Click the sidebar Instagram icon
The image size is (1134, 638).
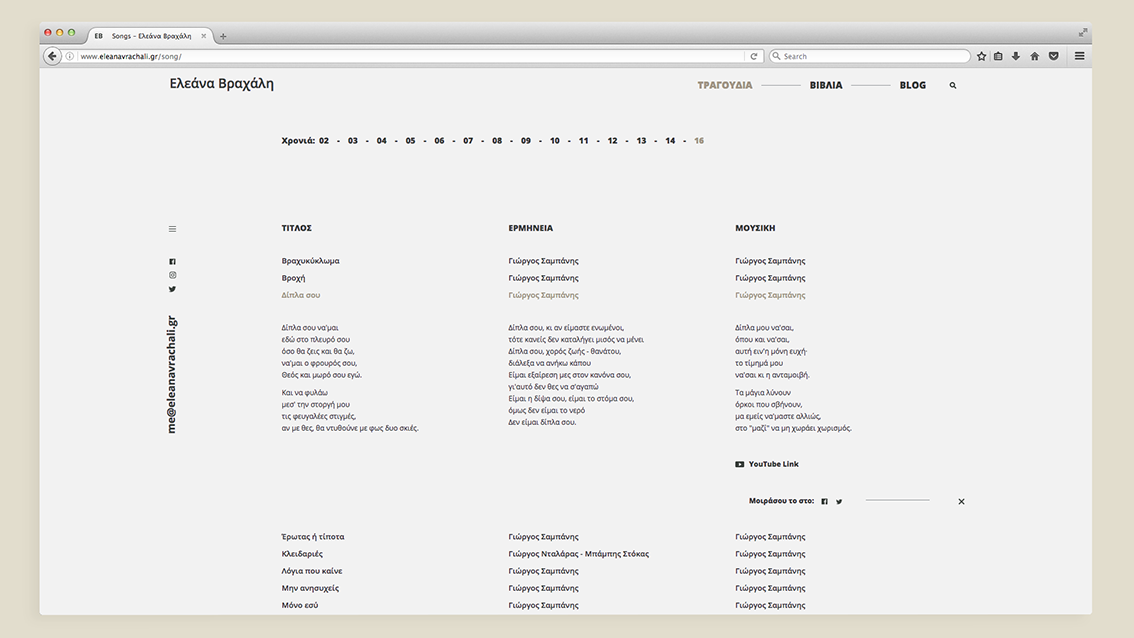172,275
